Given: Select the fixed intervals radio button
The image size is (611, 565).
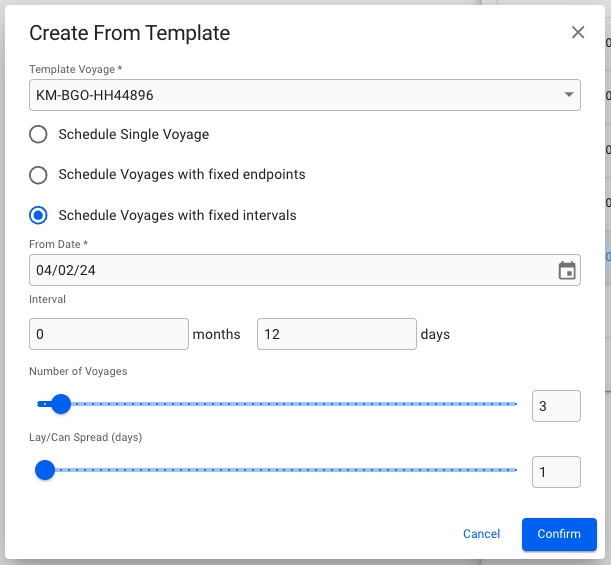Looking at the screenshot, I should point(38,215).
